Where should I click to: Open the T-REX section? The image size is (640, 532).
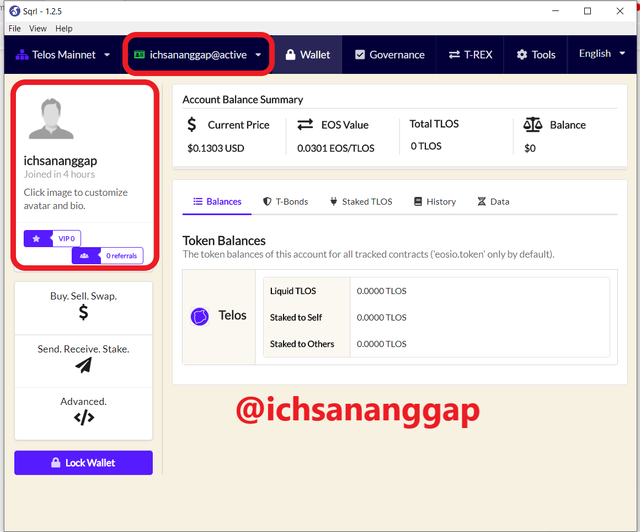coord(470,55)
